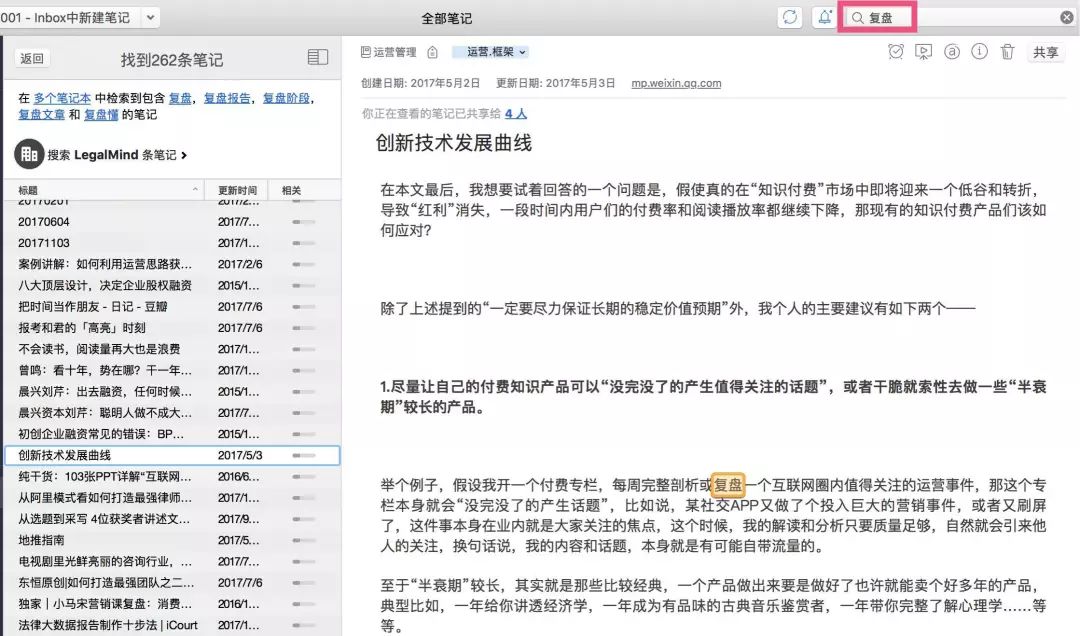This screenshot has width=1080, height=636.
Task: Select the note 晨兴刘芹：出去融资，任何时候
Action: coord(172,391)
